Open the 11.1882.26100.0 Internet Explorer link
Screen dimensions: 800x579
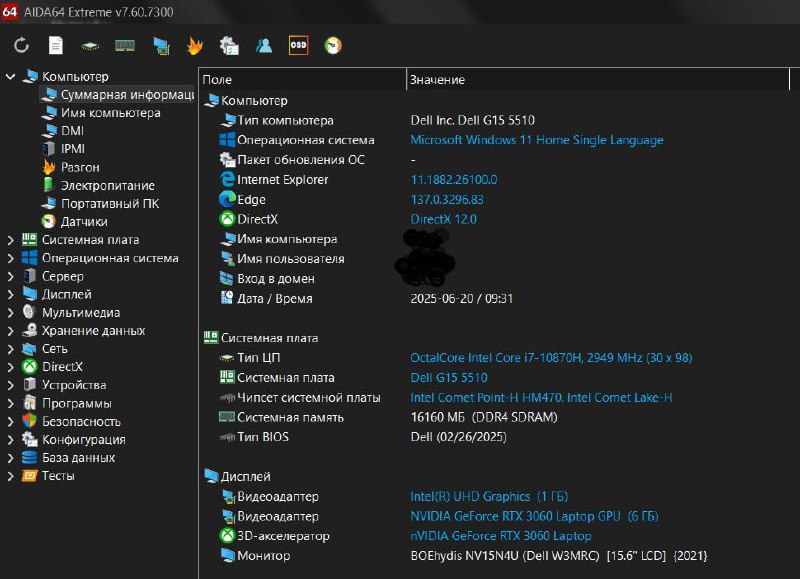pyautogui.click(x=454, y=180)
